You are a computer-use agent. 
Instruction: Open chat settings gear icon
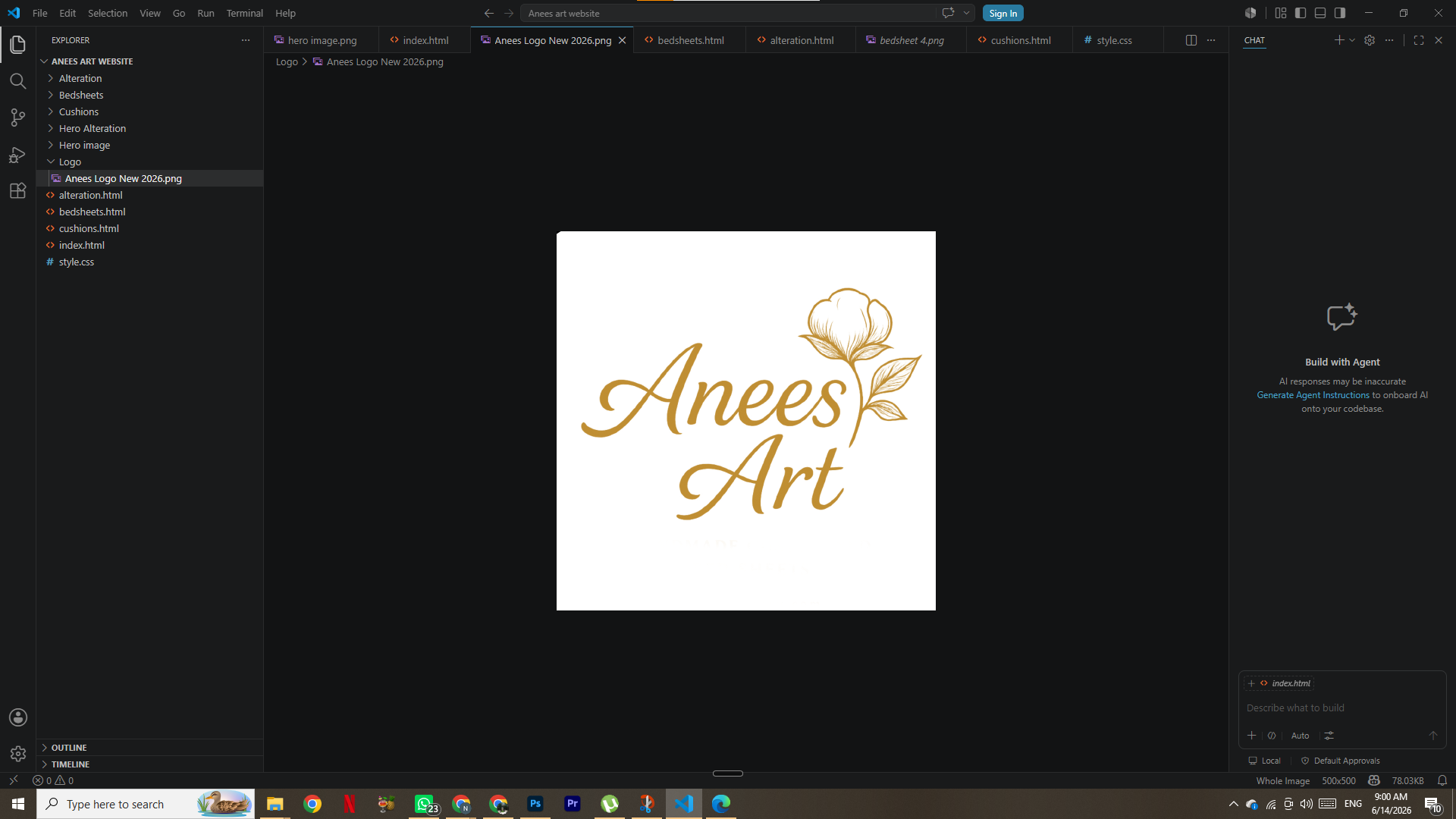pos(1370,40)
